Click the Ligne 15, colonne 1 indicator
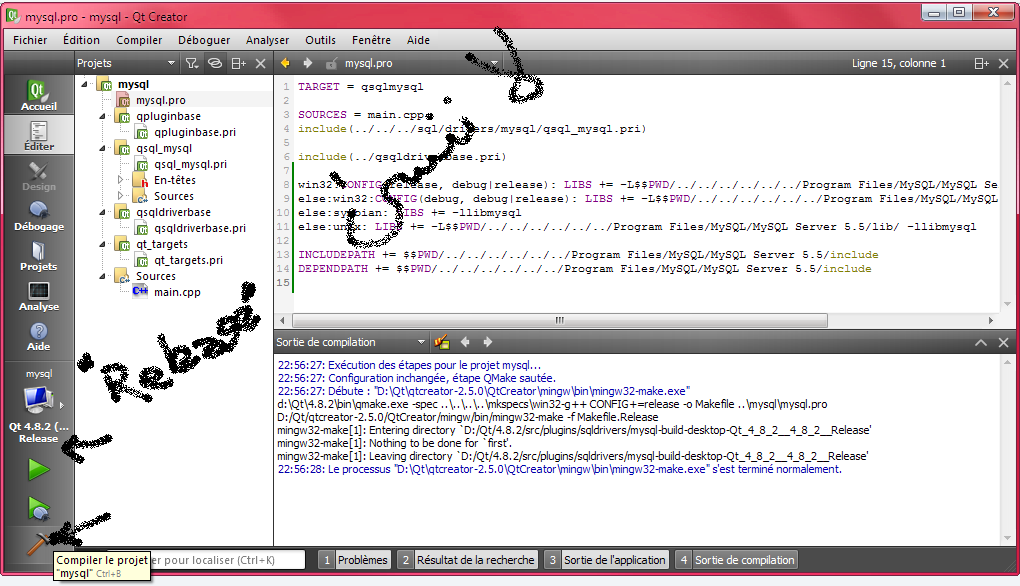1020x586 pixels. [x=898, y=63]
